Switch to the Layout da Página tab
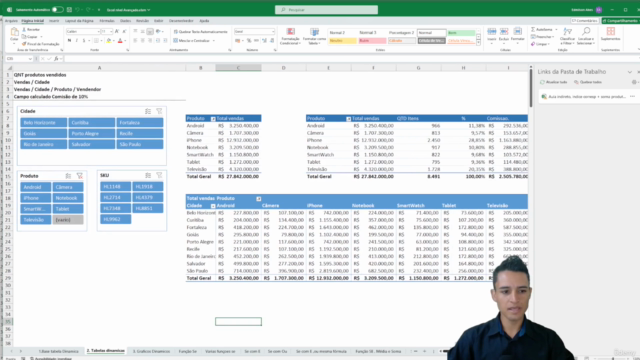 tap(79, 20)
